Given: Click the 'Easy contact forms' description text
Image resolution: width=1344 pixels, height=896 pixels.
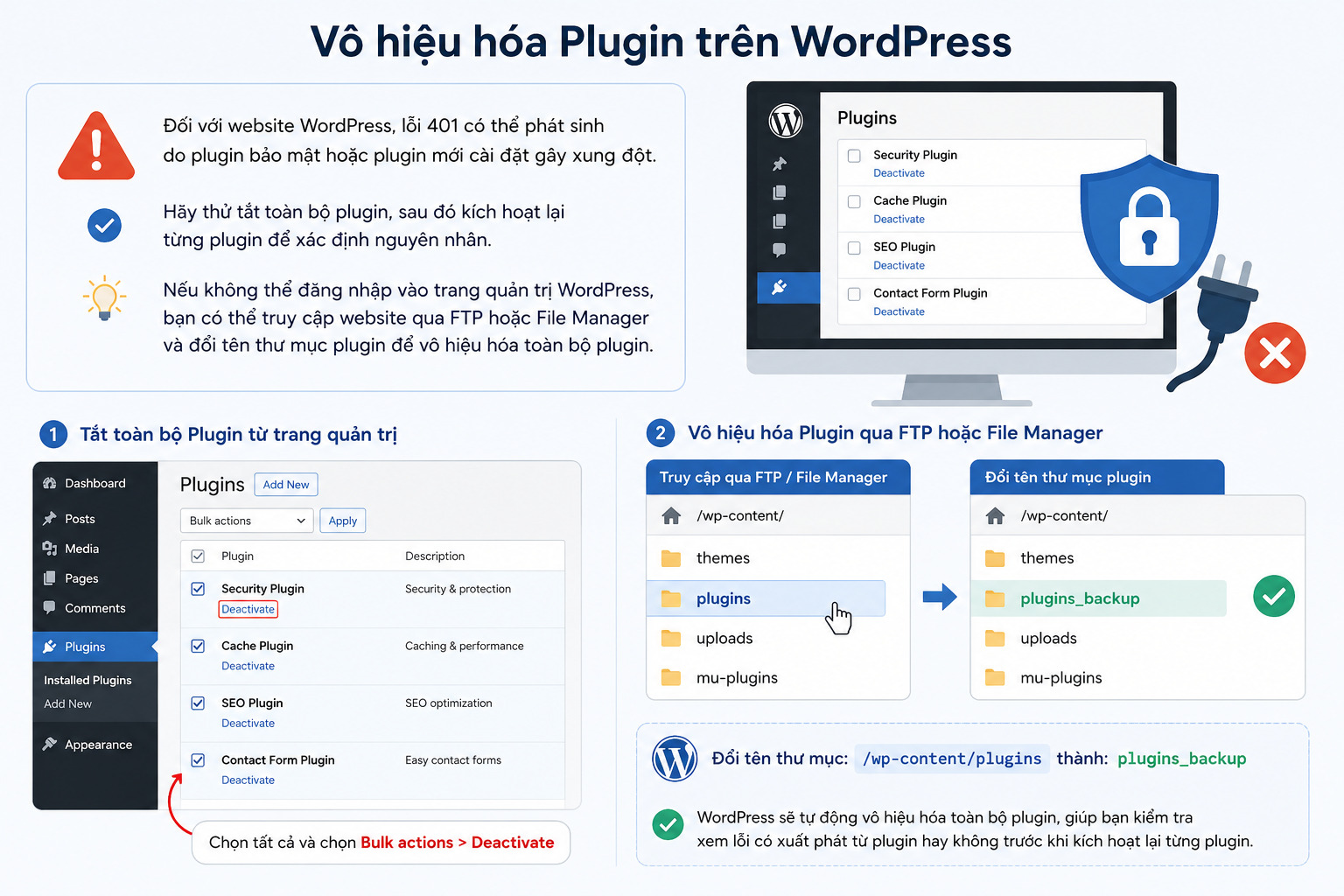Looking at the screenshot, I should (x=453, y=760).
